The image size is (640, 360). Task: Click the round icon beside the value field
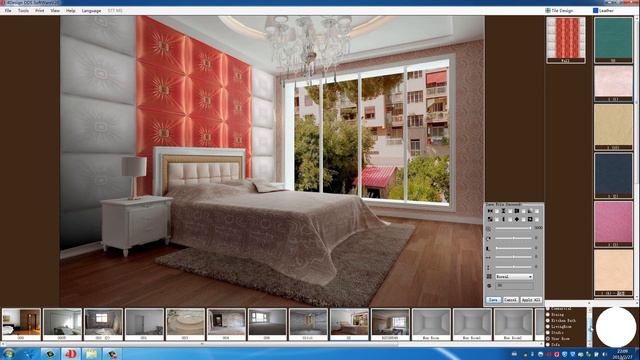(489, 286)
